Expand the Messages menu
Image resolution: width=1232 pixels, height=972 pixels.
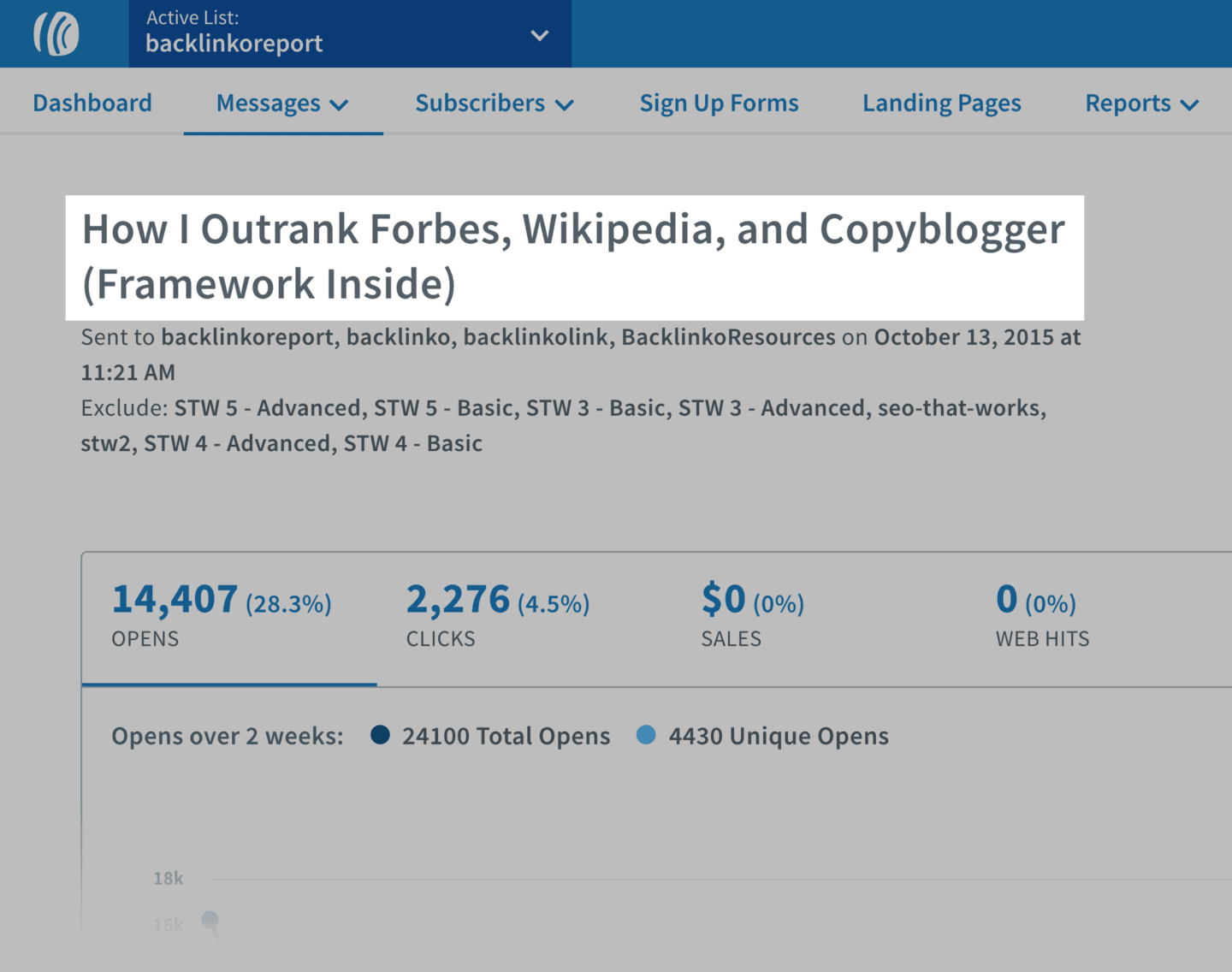point(282,104)
